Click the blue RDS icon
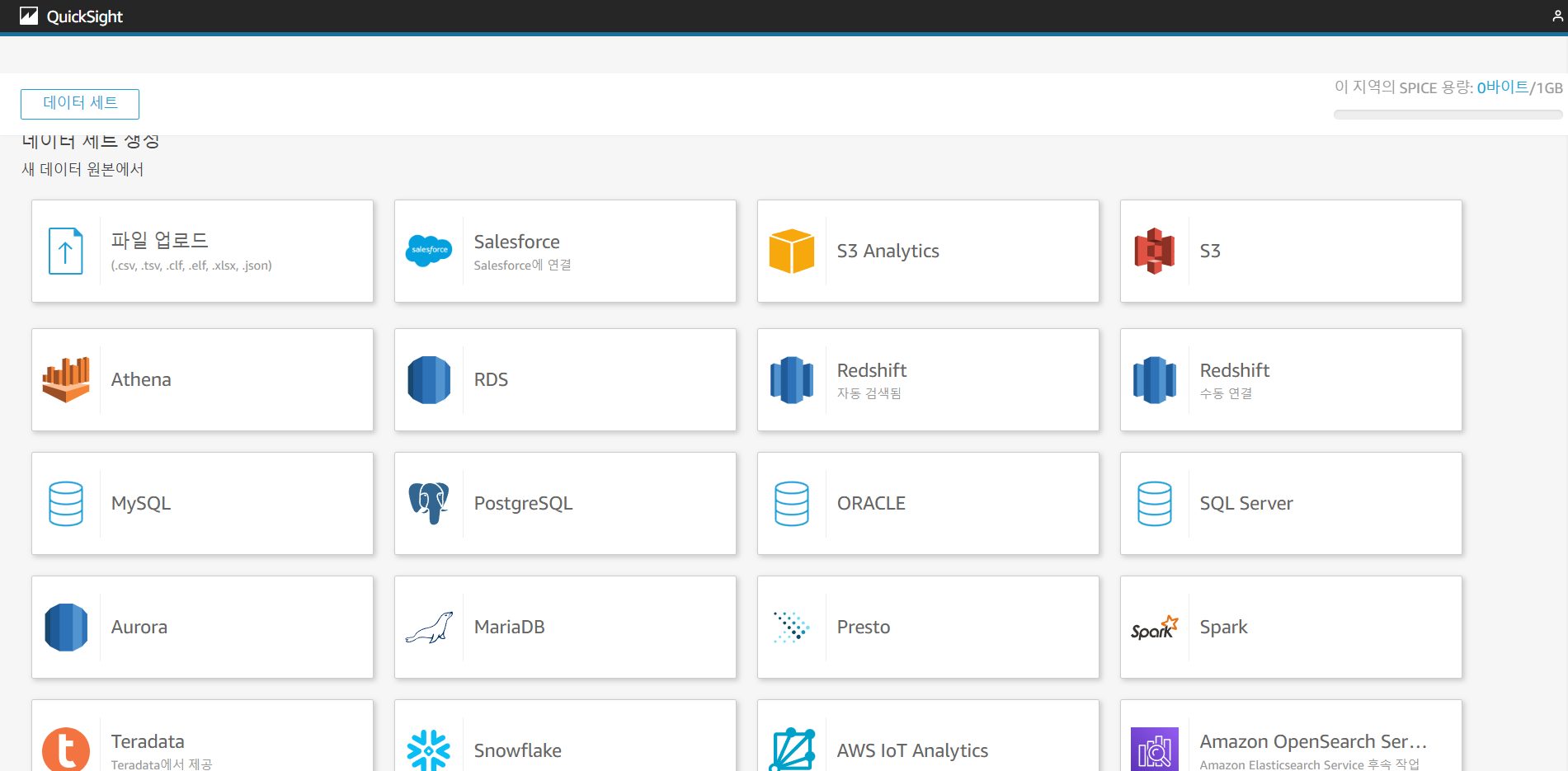The image size is (1568, 771). click(429, 379)
